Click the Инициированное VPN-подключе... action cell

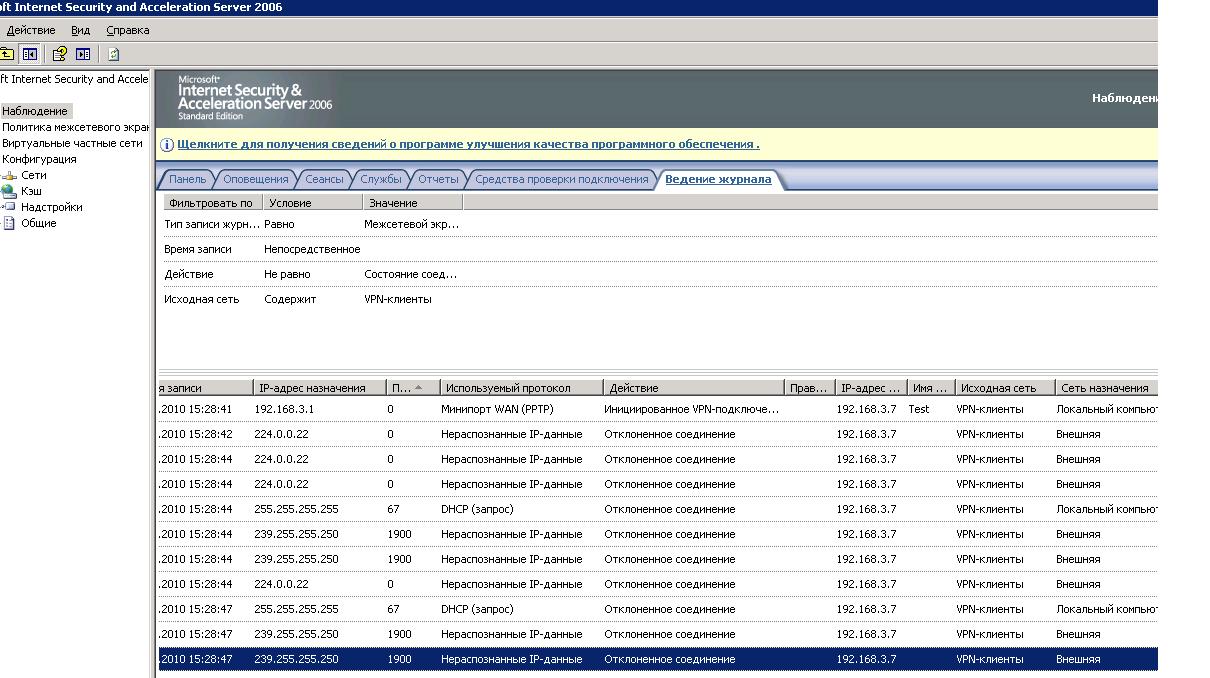point(691,409)
